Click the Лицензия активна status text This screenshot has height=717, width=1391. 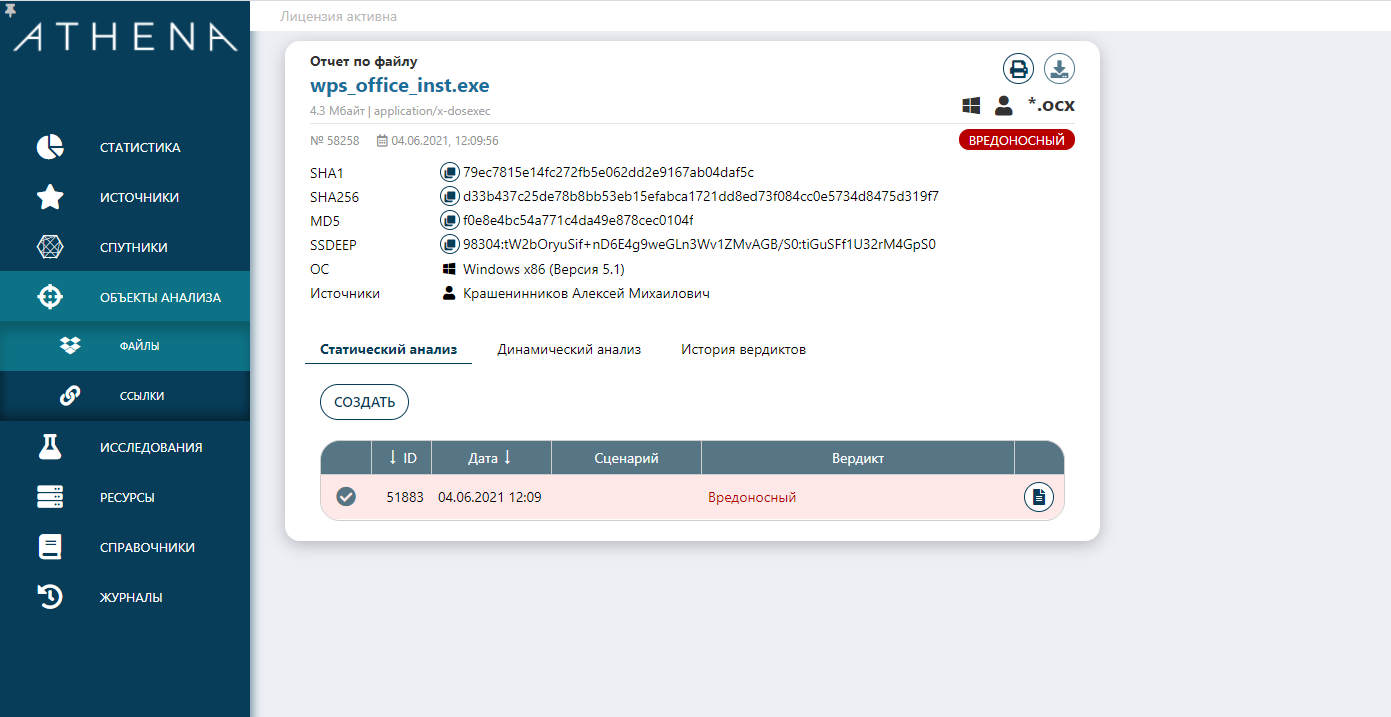tap(338, 17)
